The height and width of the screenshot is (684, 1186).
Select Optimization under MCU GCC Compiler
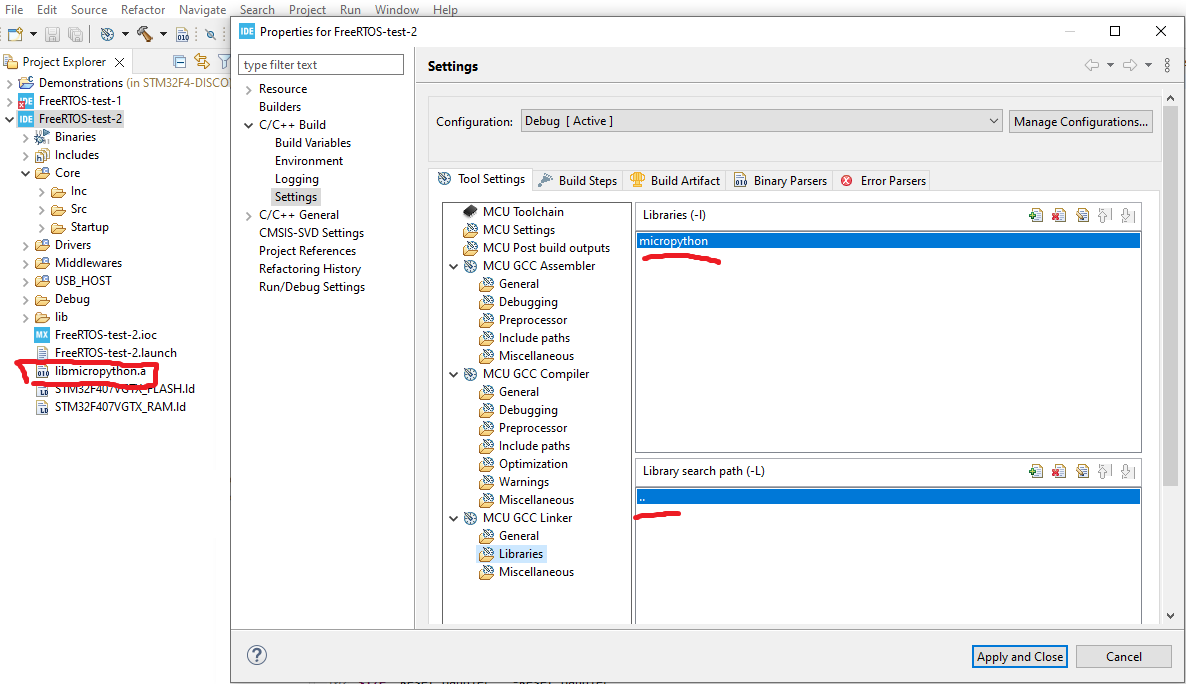[x=532, y=464]
